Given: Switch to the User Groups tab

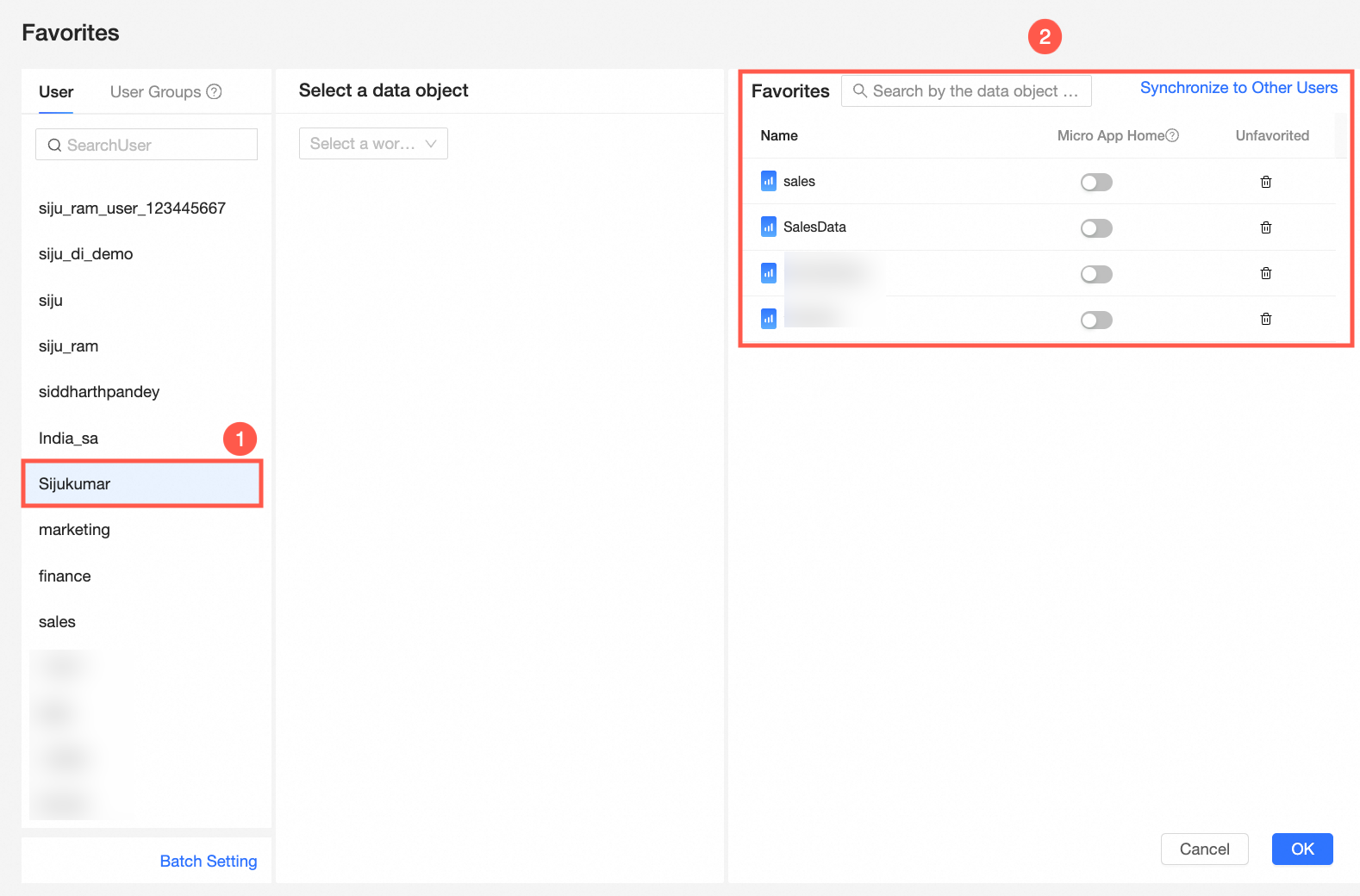Looking at the screenshot, I should pyautogui.click(x=155, y=92).
